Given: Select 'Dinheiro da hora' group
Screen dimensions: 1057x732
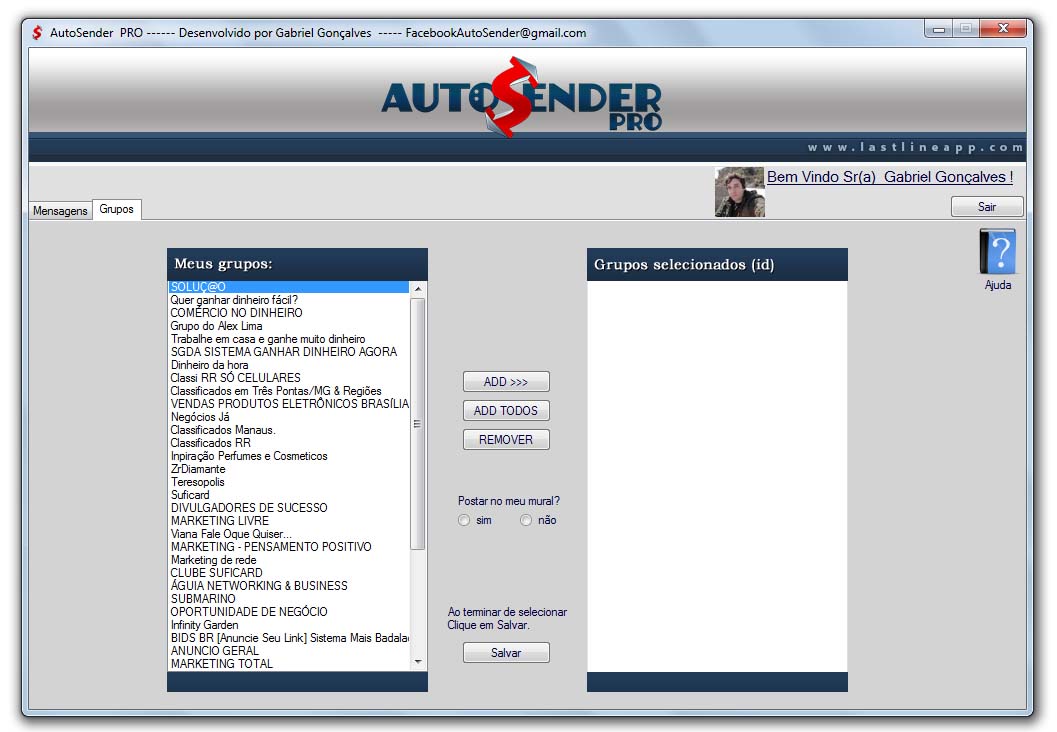Looking at the screenshot, I should coord(289,365).
